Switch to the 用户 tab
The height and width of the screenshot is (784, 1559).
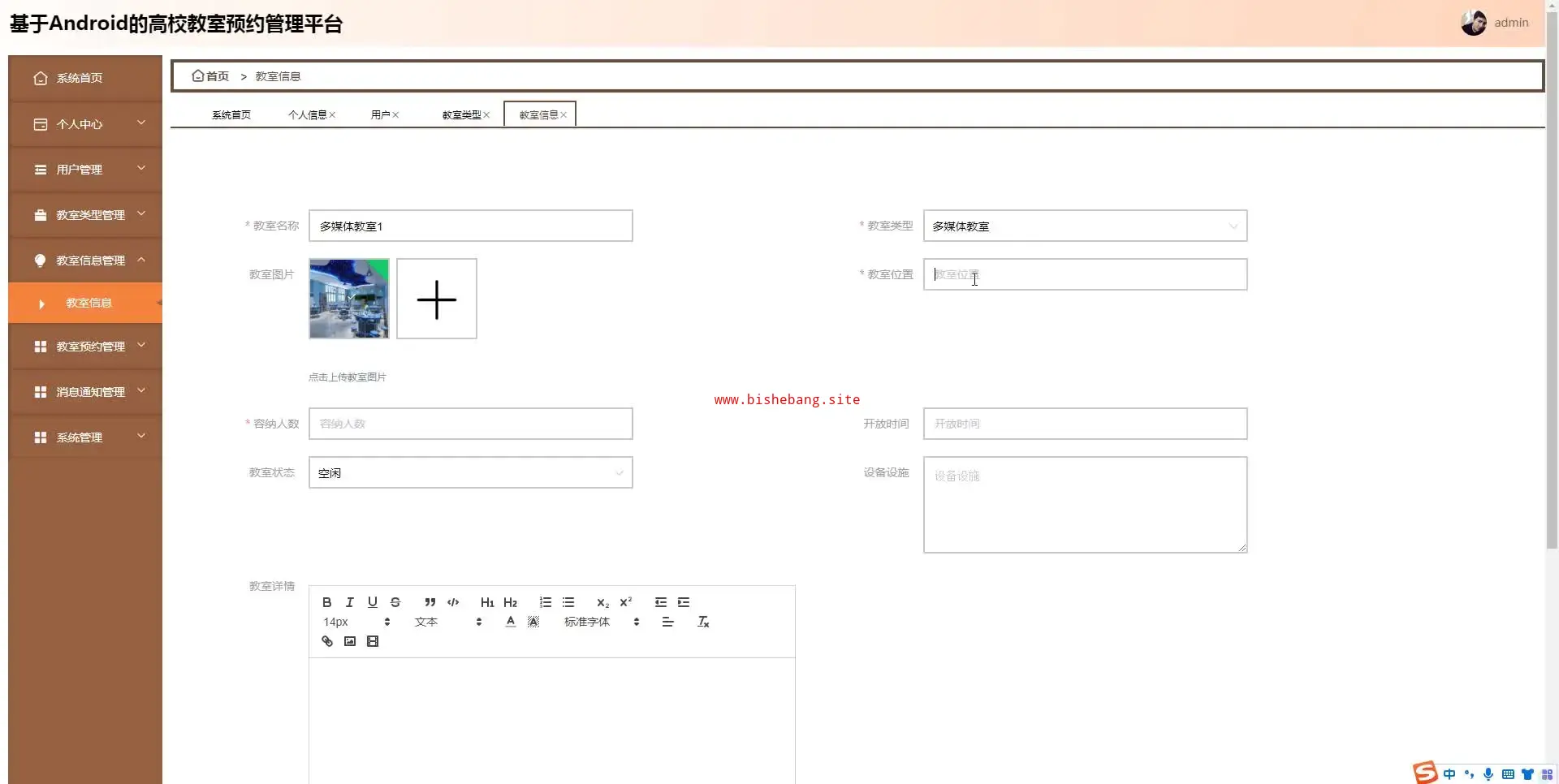coord(380,114)
